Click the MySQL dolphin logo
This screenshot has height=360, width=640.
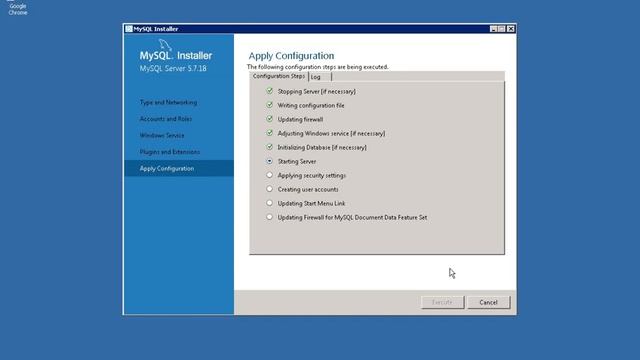pyautogui.click(x=165, y=44)
